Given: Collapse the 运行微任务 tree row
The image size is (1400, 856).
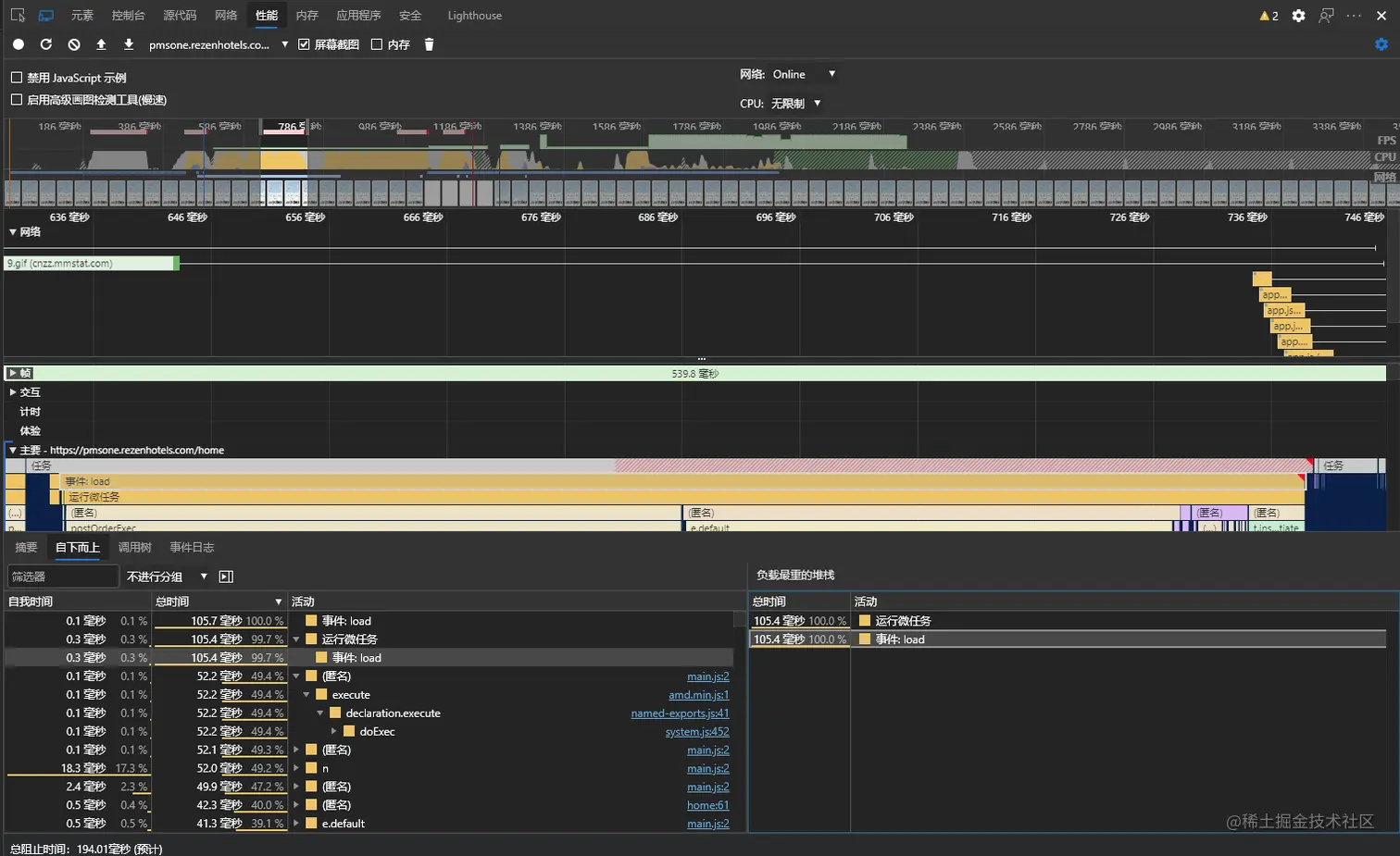Looking at the screenshot, I should tap(297, 639).
